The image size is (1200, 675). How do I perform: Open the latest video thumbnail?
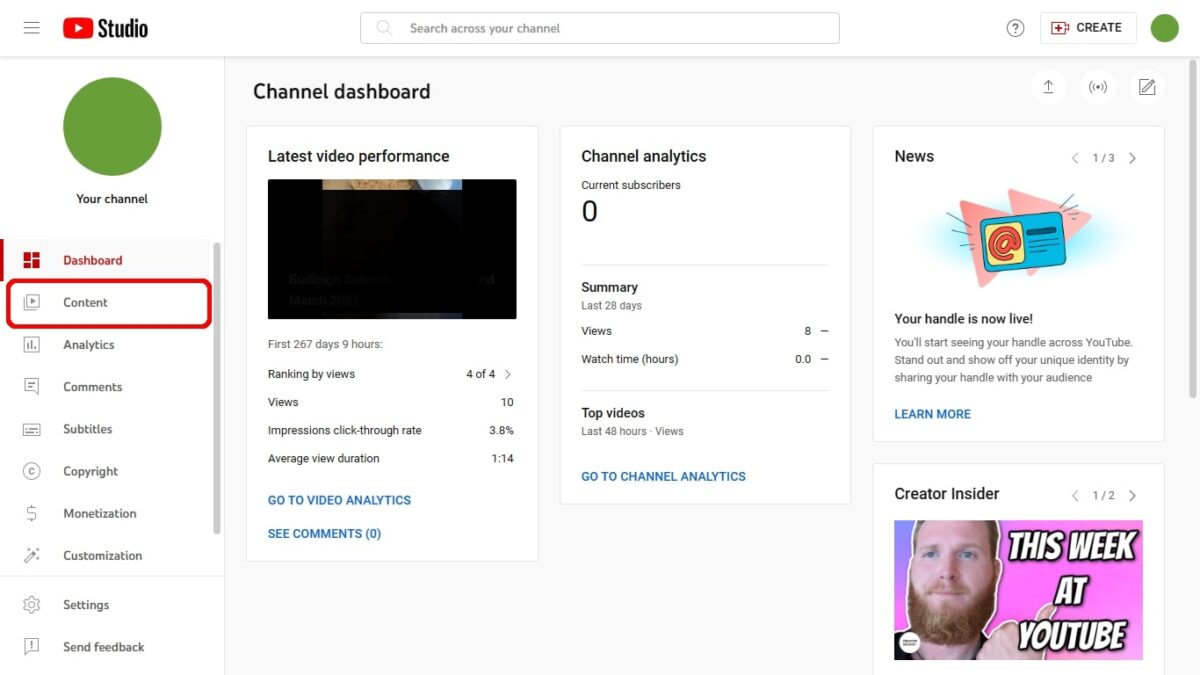[x=392, y=249]
